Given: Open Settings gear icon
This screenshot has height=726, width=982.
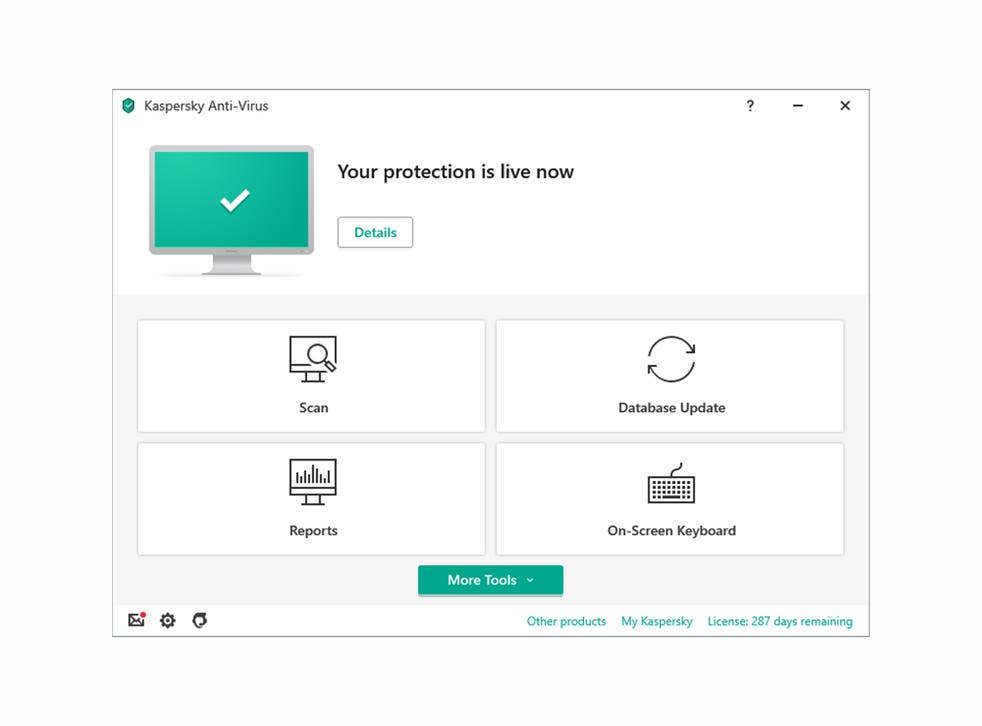Looking at the screenshot, I should (168, 620).
